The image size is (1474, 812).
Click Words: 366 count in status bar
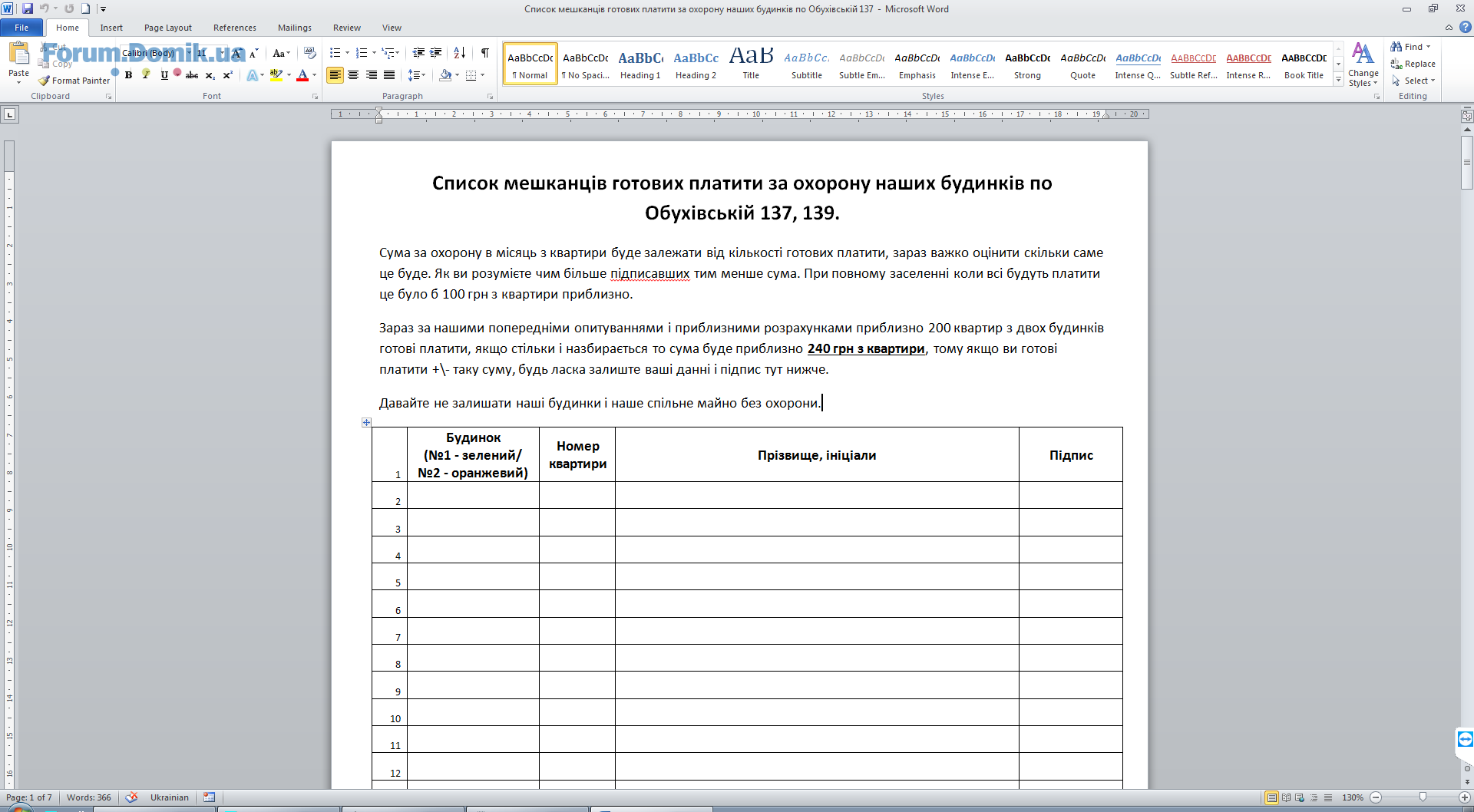pos(88,797)
